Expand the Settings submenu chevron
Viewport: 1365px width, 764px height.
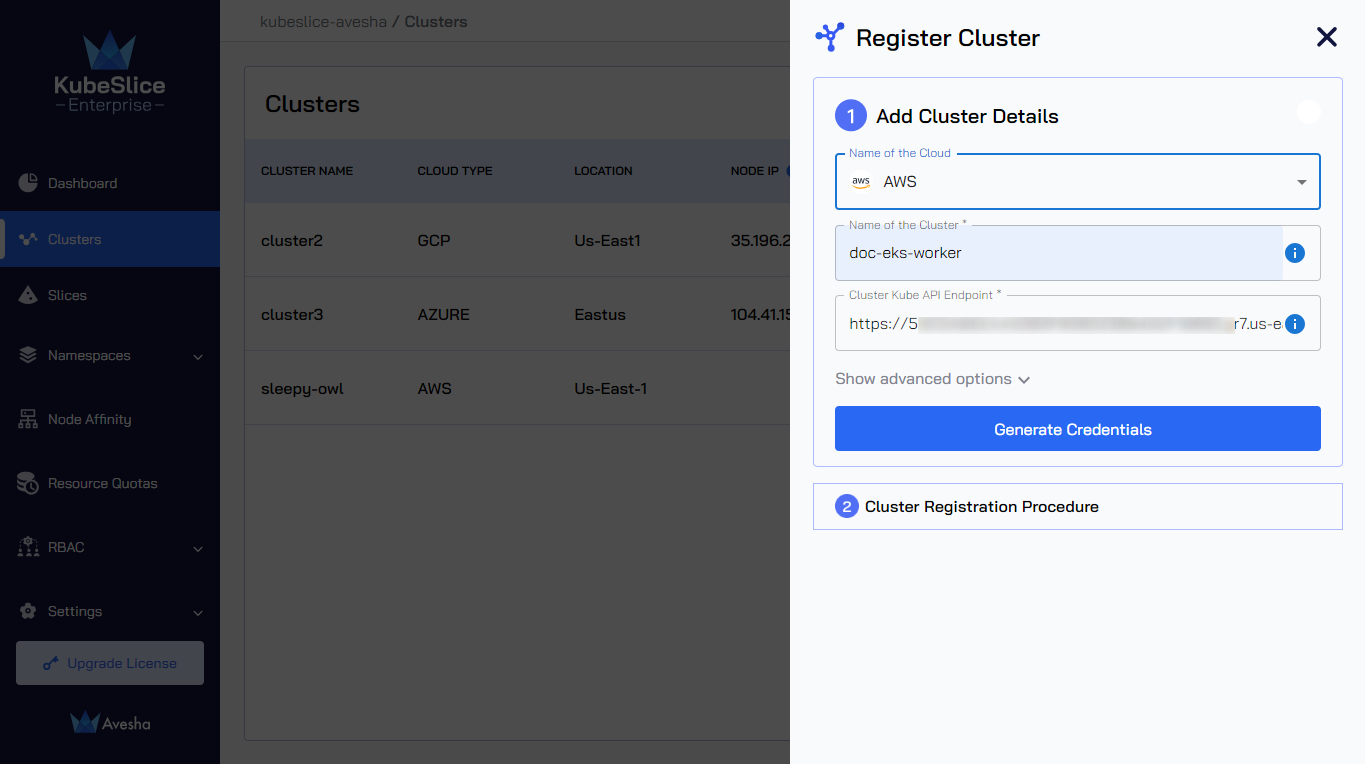(198, 612)
